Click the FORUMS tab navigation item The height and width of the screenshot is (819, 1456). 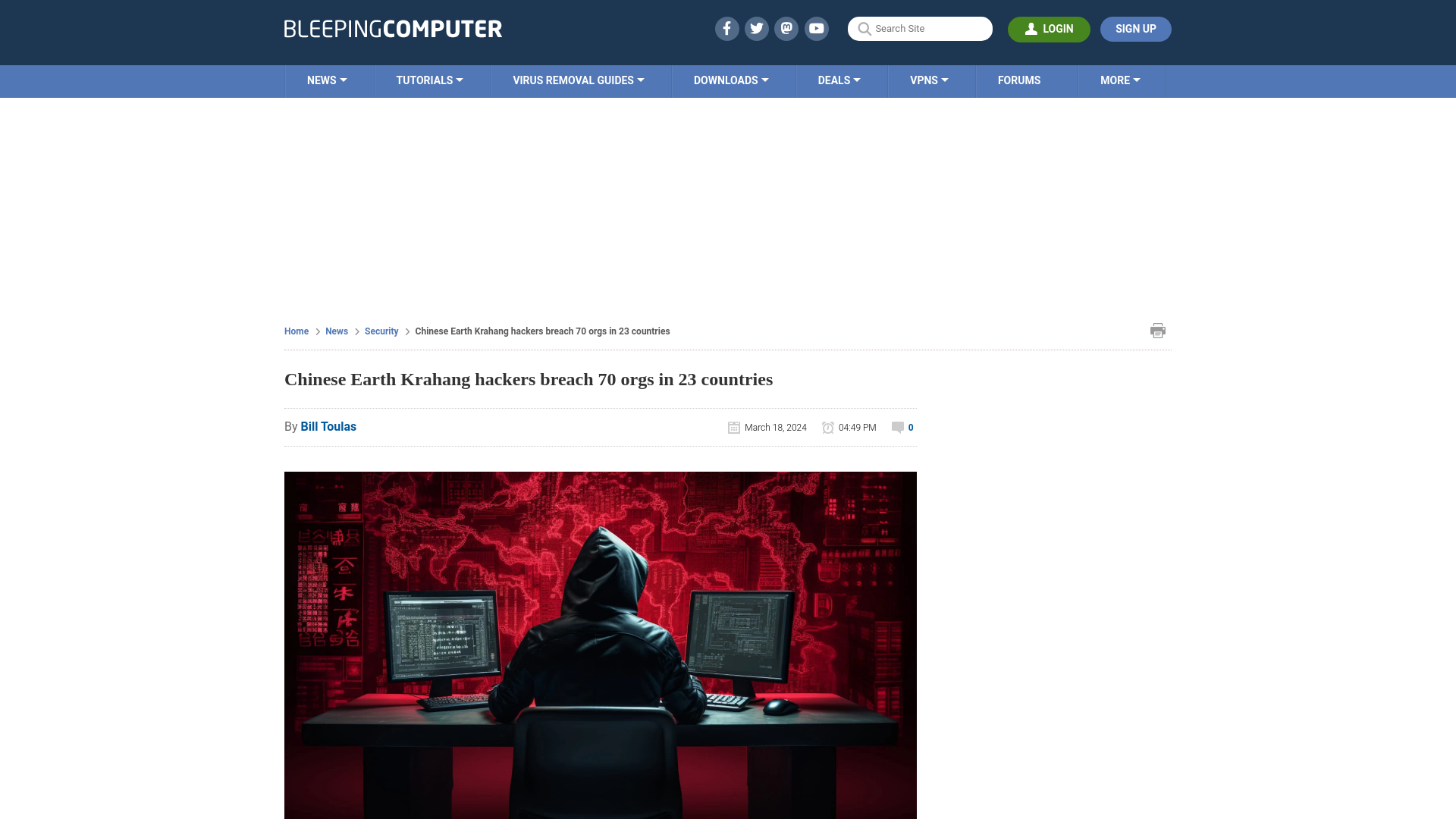[1019, 80]
